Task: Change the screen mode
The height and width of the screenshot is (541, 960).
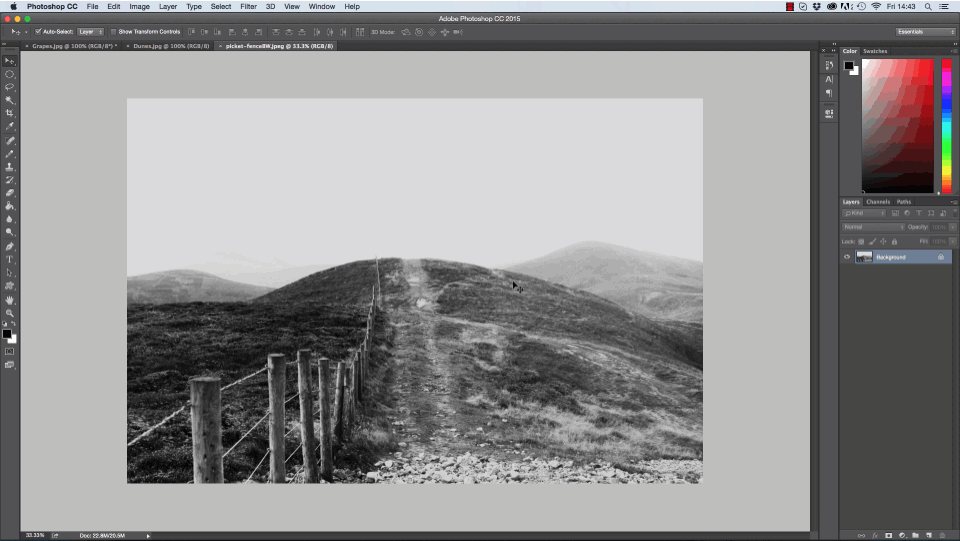Action: tap(9, 365)
